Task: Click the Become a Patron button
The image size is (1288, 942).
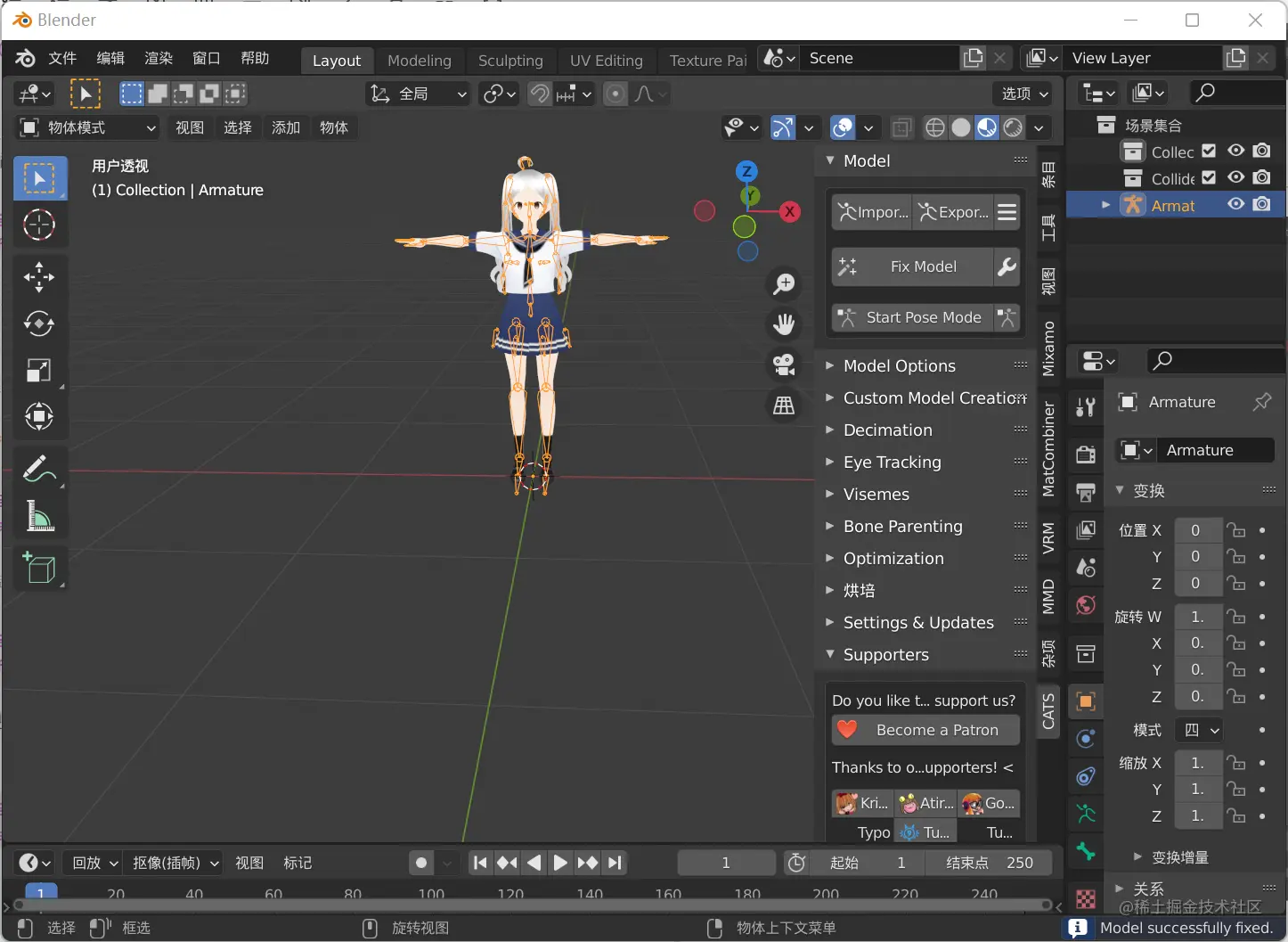Action: [x=925, y=730]
